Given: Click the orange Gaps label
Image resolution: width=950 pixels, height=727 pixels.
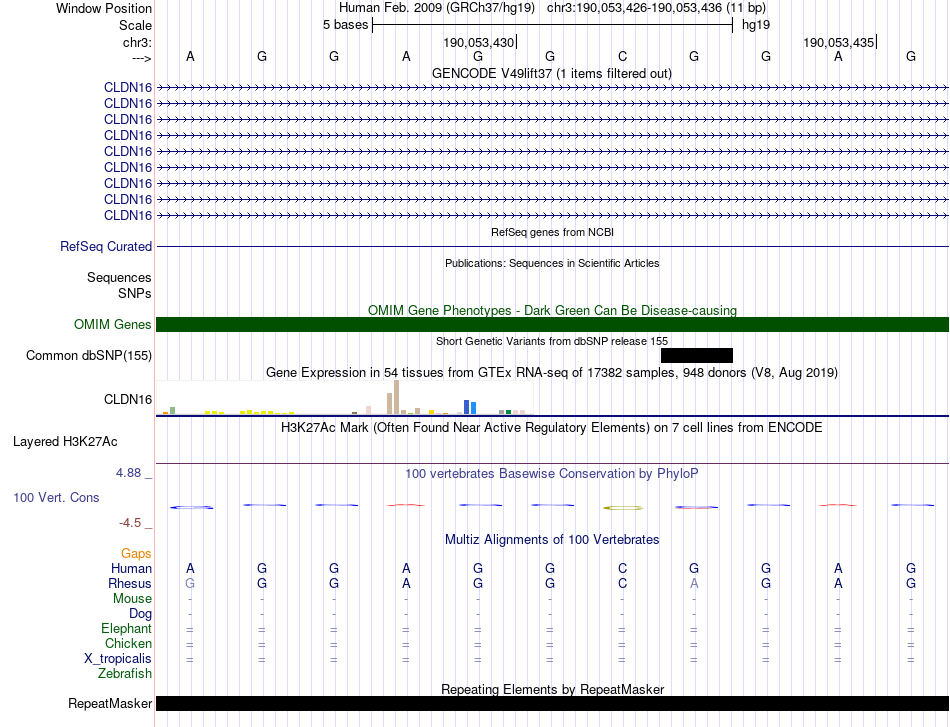Looking at the screenshot, I should click(x=136, y=554).
